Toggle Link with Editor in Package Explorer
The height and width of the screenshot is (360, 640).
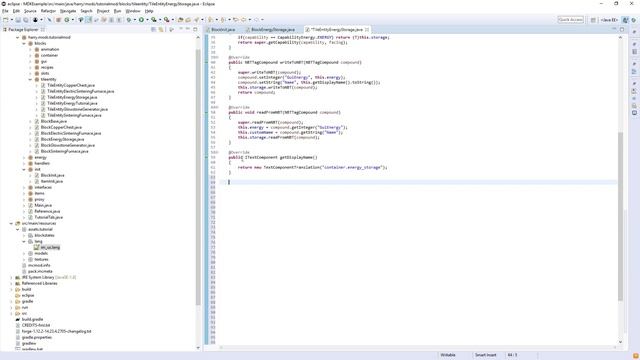coord(161,29)
